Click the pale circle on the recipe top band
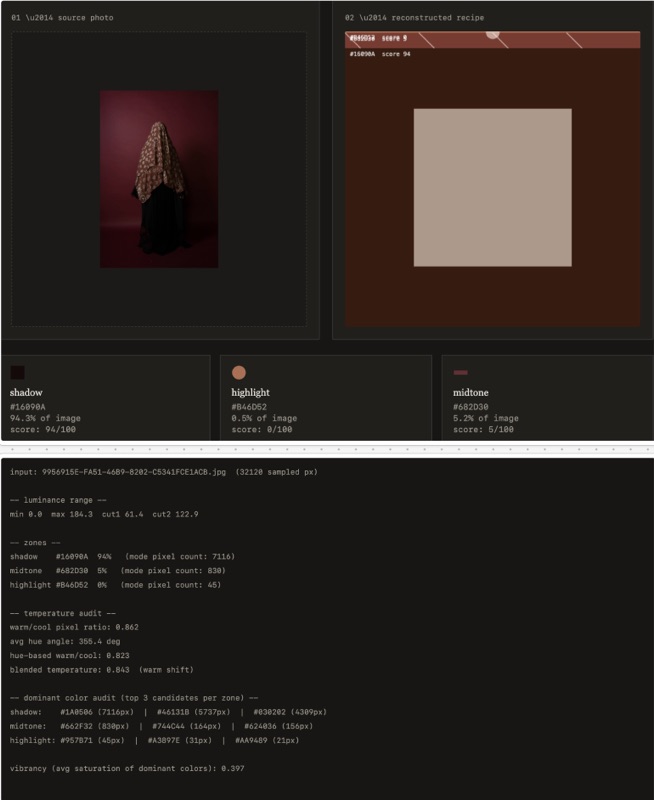The width and height of the screenshot is (654, 800). pos(492,35)
